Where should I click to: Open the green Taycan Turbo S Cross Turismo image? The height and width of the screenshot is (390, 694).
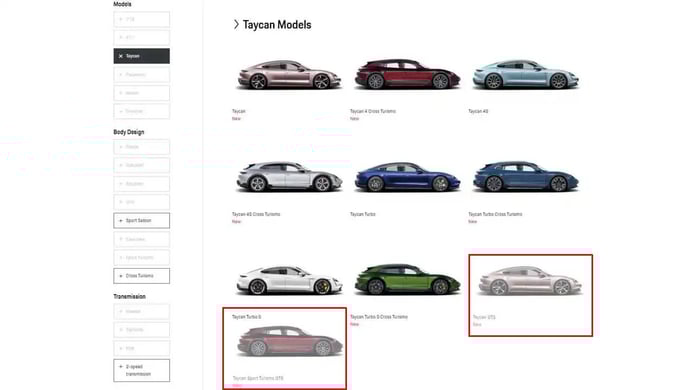(x=407, y=280)
